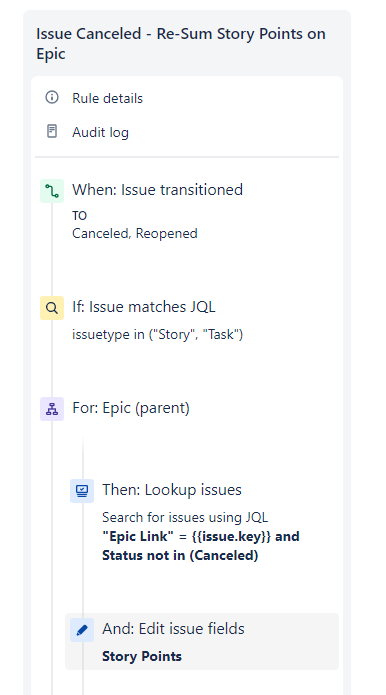Click the Audit log document icon
This screenshot has width=386, height=695.
52,132
